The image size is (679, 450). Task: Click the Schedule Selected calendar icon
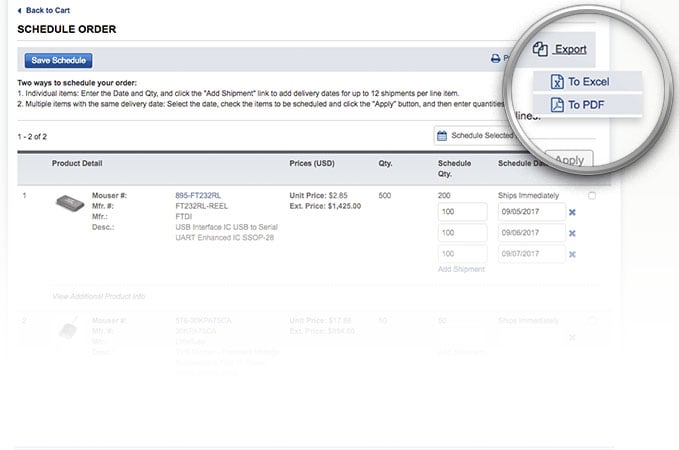[x=441, y=135]
